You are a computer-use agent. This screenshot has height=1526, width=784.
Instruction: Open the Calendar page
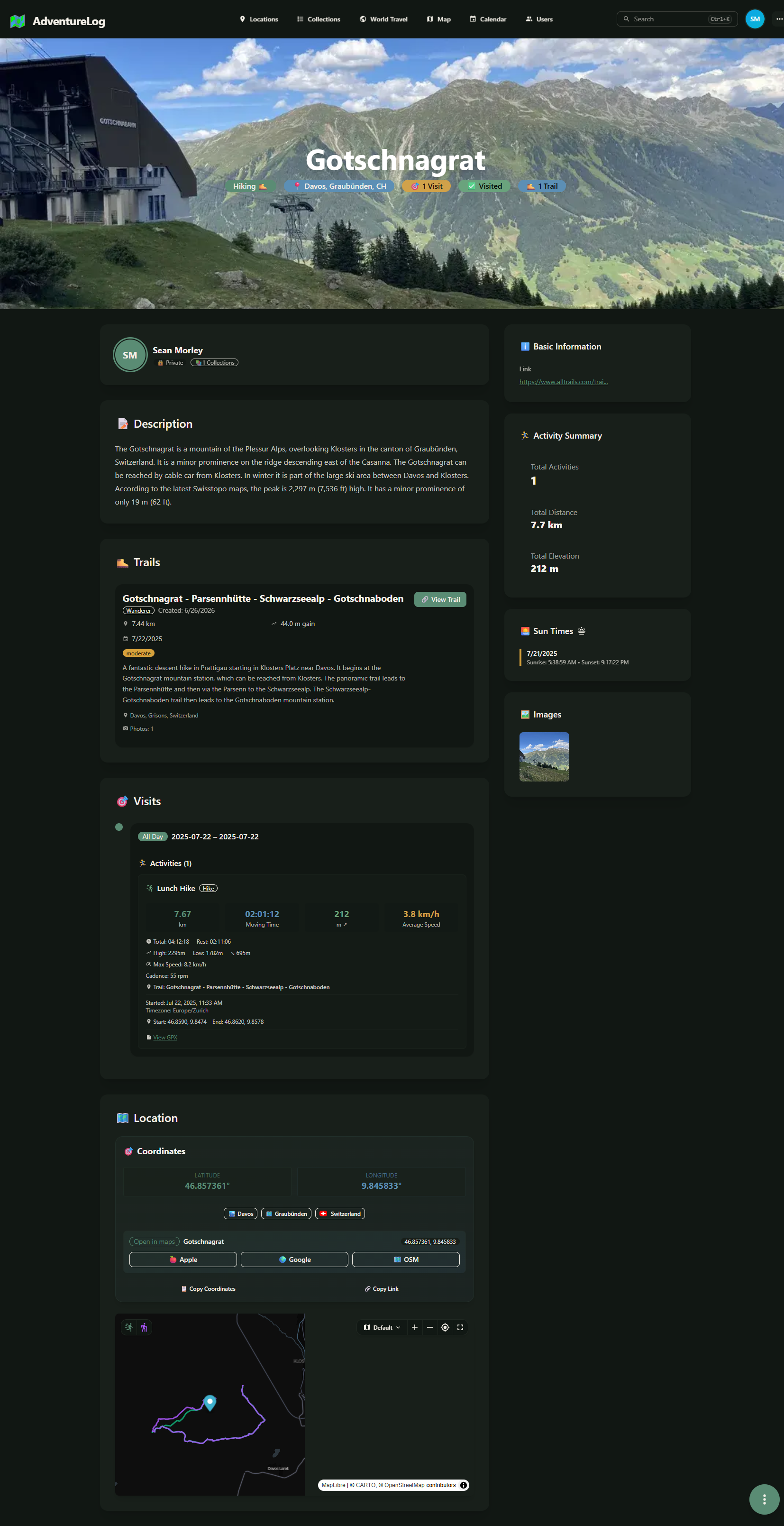[x=488, y=19]
